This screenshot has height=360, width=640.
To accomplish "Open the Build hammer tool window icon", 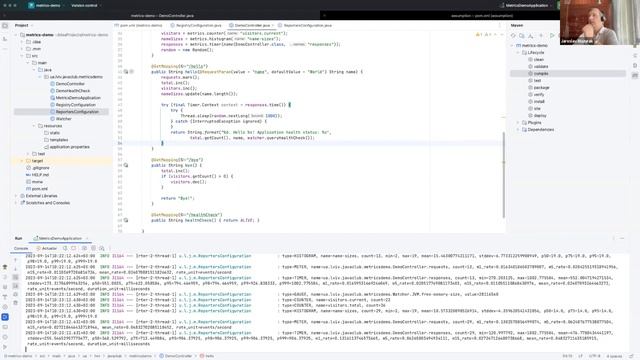I will [5, 267].
